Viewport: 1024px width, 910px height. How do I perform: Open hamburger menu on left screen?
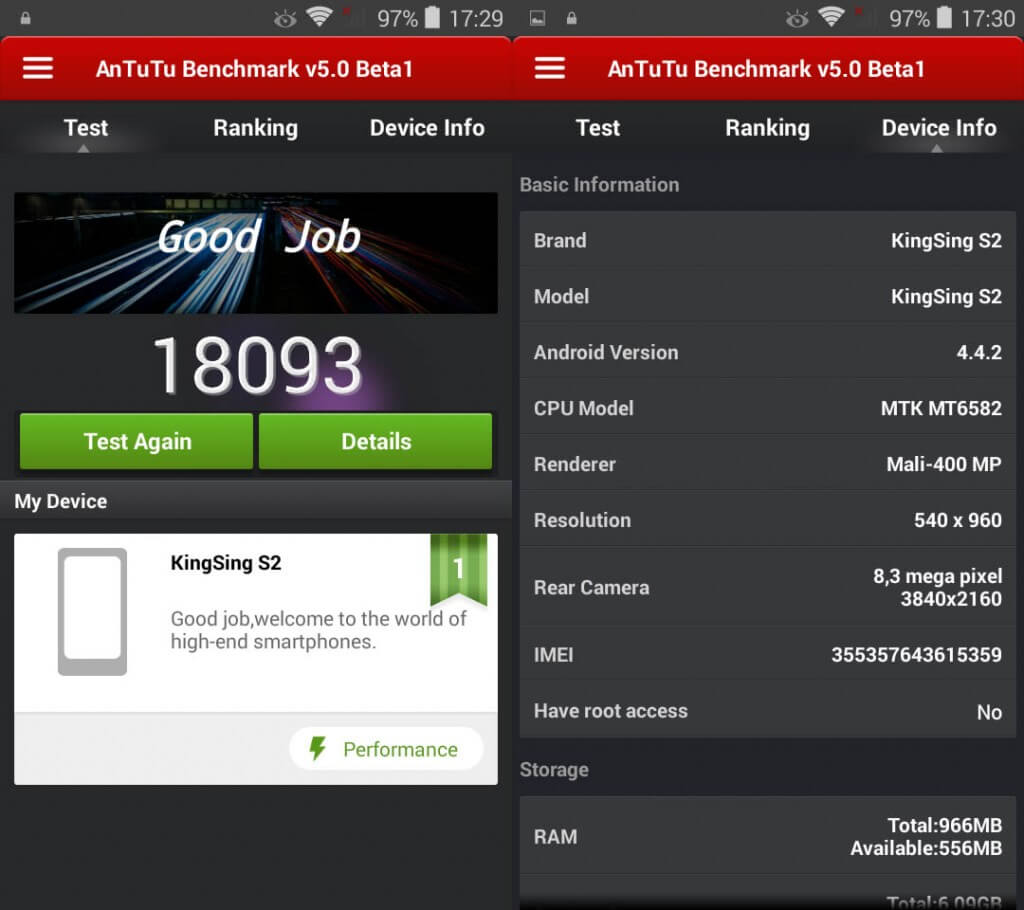point(38,68)
